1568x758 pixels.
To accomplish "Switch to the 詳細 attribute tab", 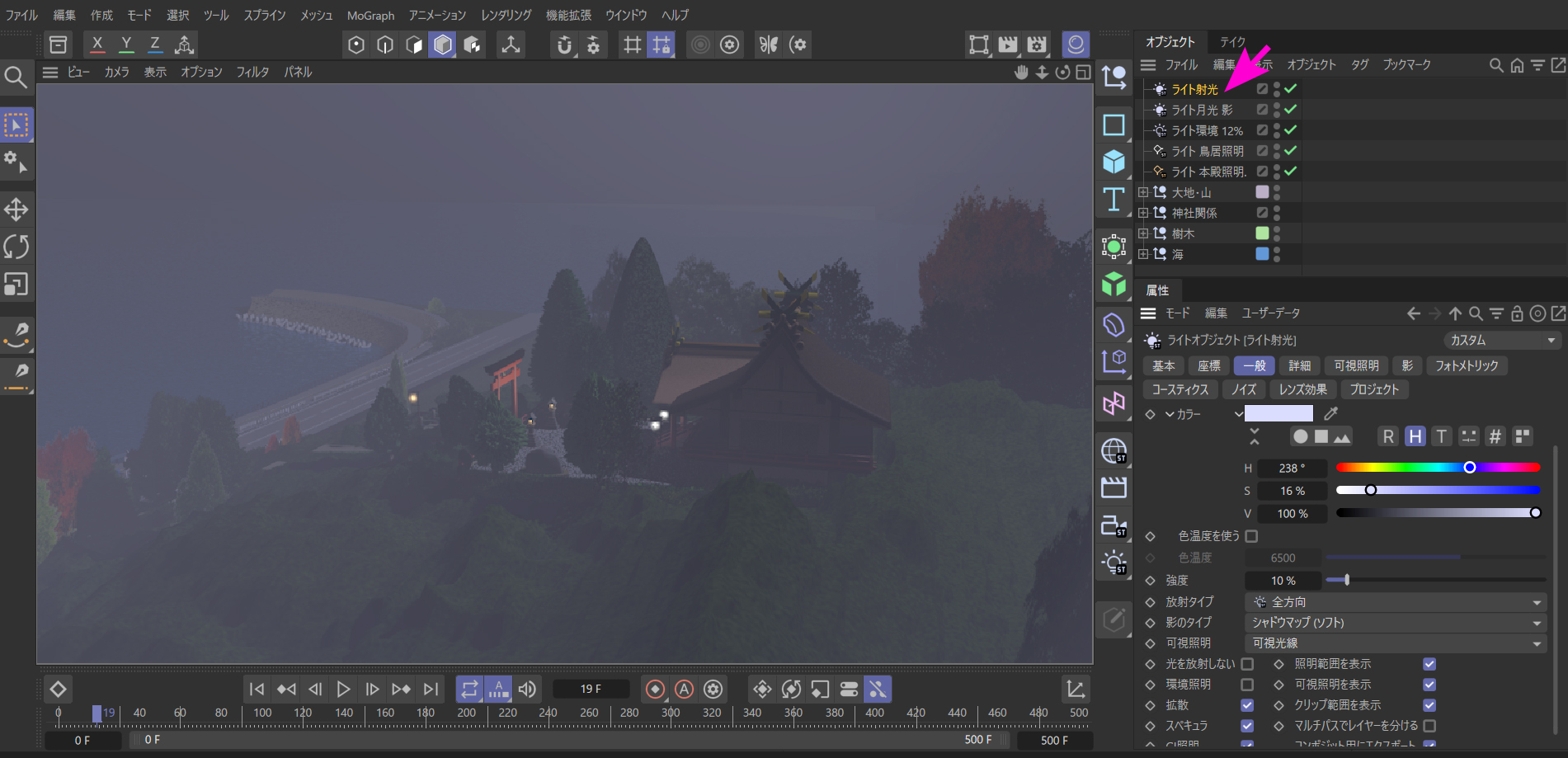I will pos(1299,365).
